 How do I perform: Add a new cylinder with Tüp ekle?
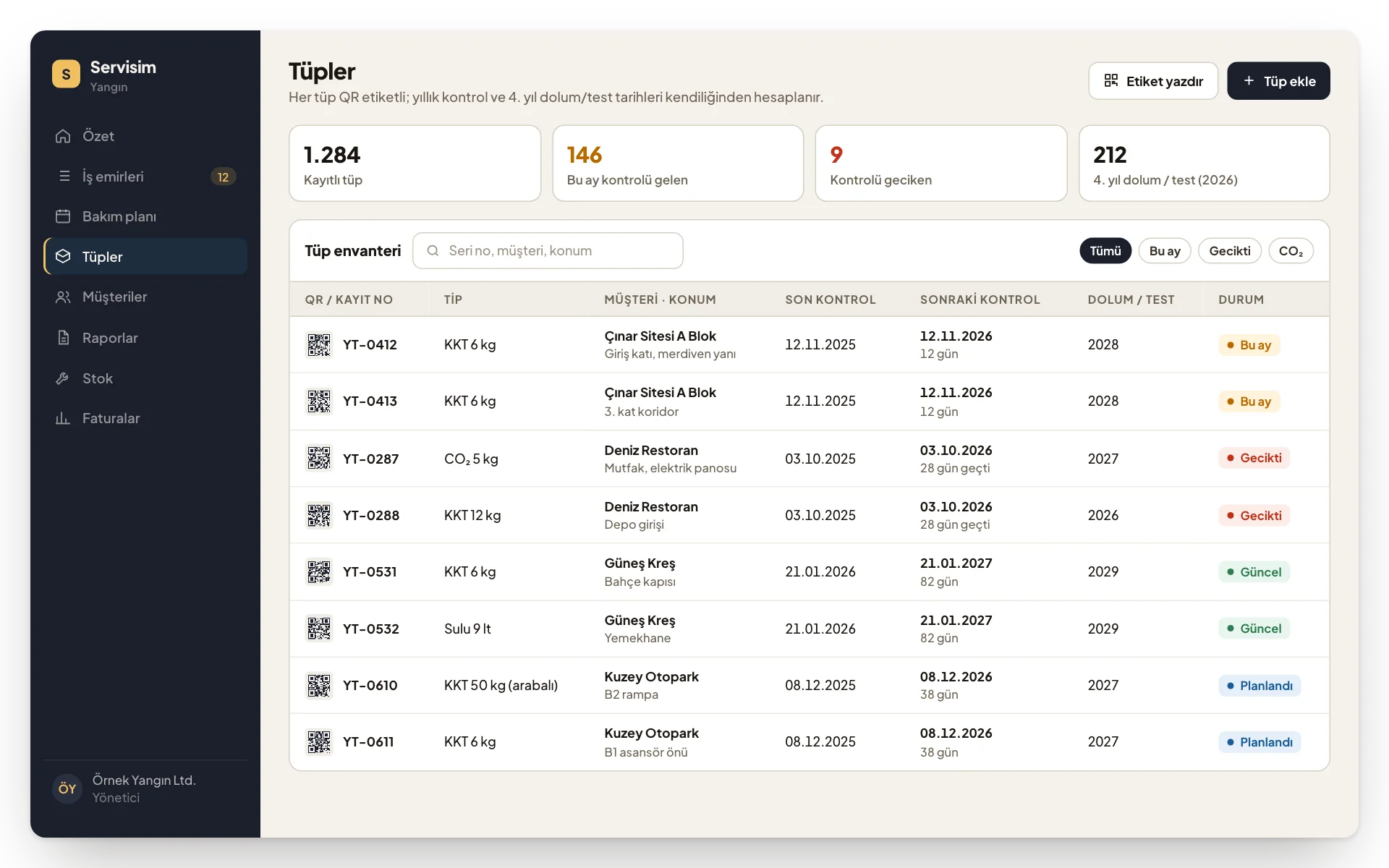1278,81
